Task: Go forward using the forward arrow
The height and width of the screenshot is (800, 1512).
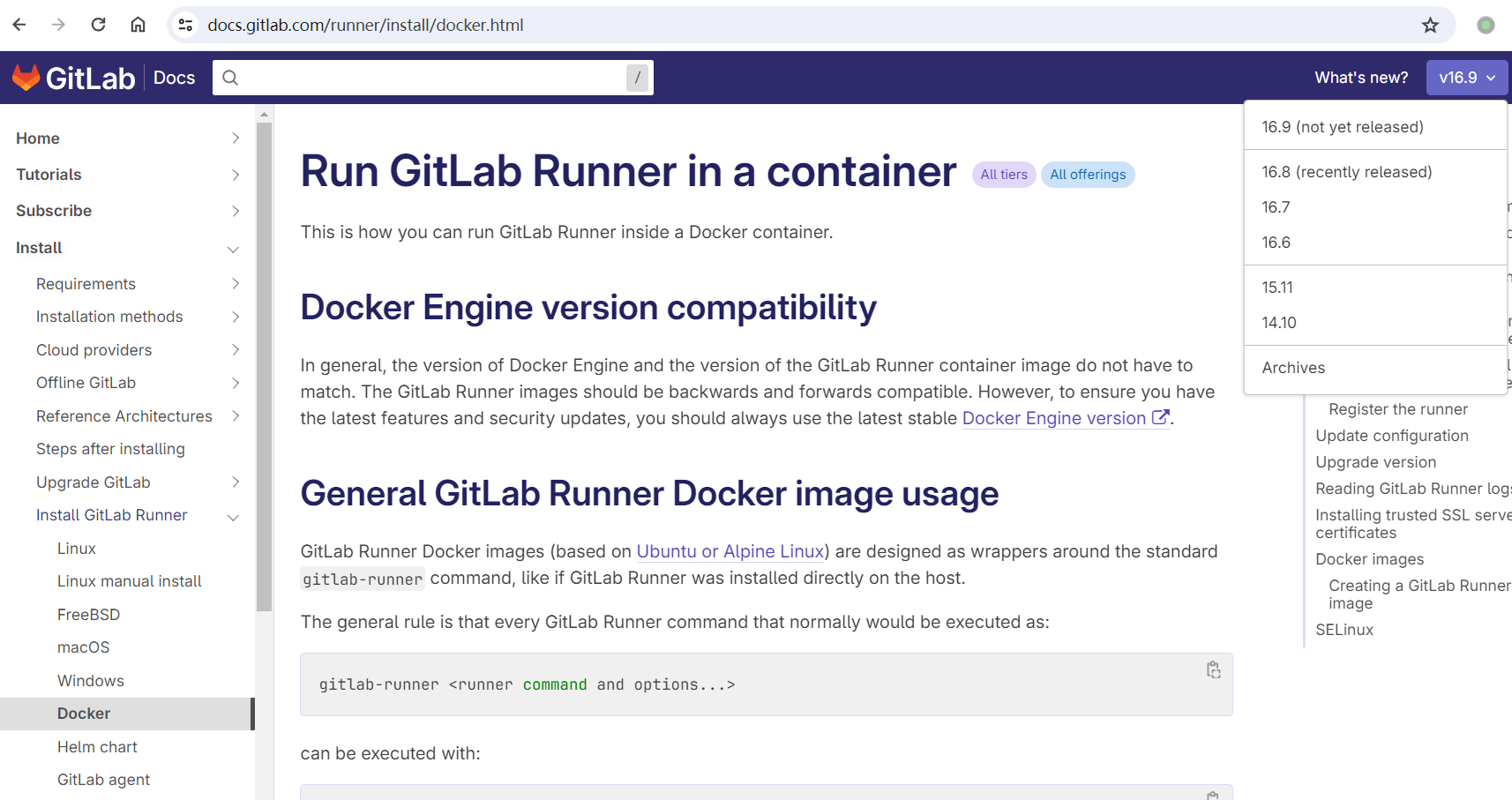Action: click(58, 24)
